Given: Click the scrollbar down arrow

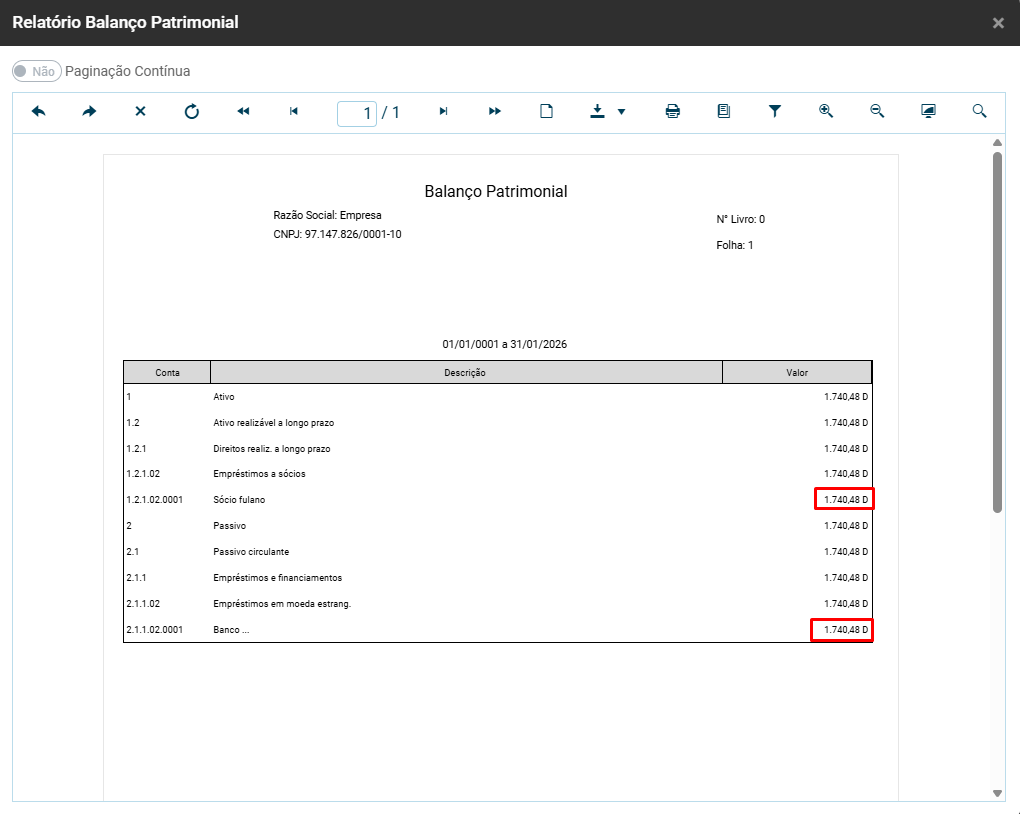Looking at the screenshot, I should 997,793.
